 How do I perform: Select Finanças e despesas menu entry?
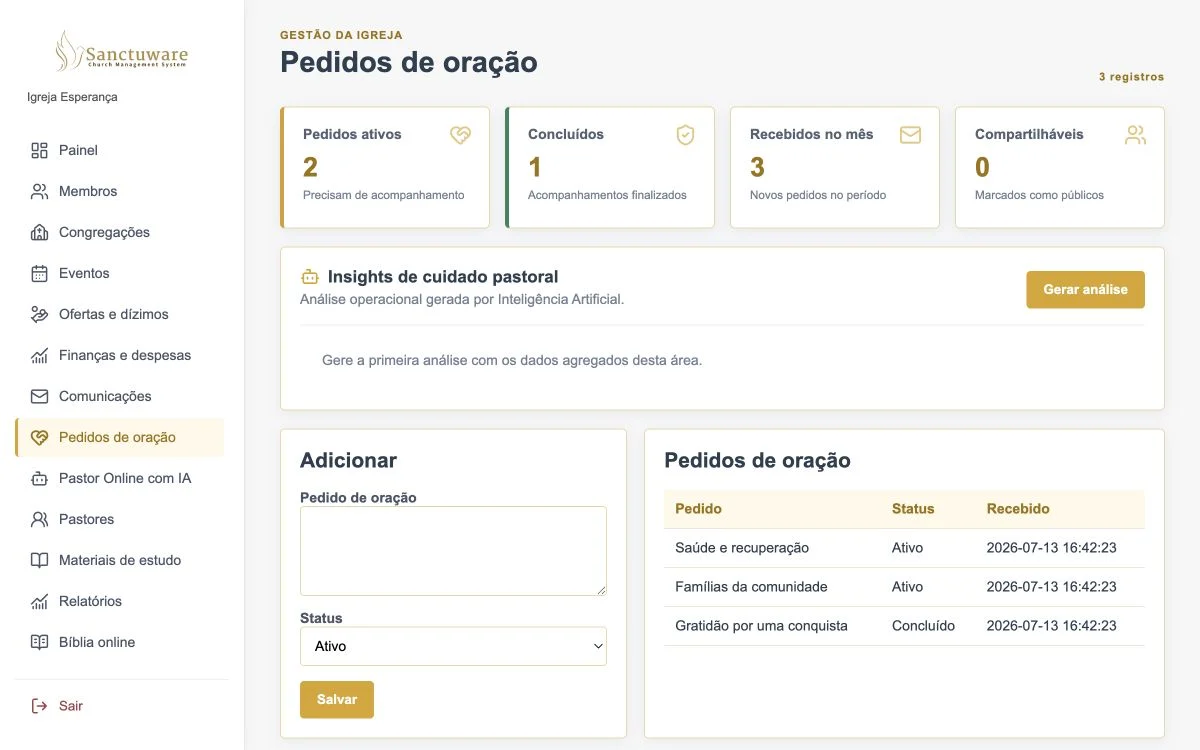point(119,355)
